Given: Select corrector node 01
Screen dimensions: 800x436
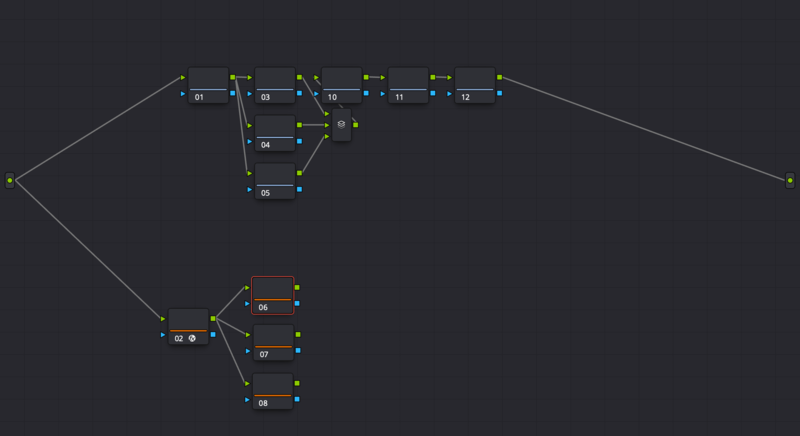Looking at the screenshot, I should point(208,85).
